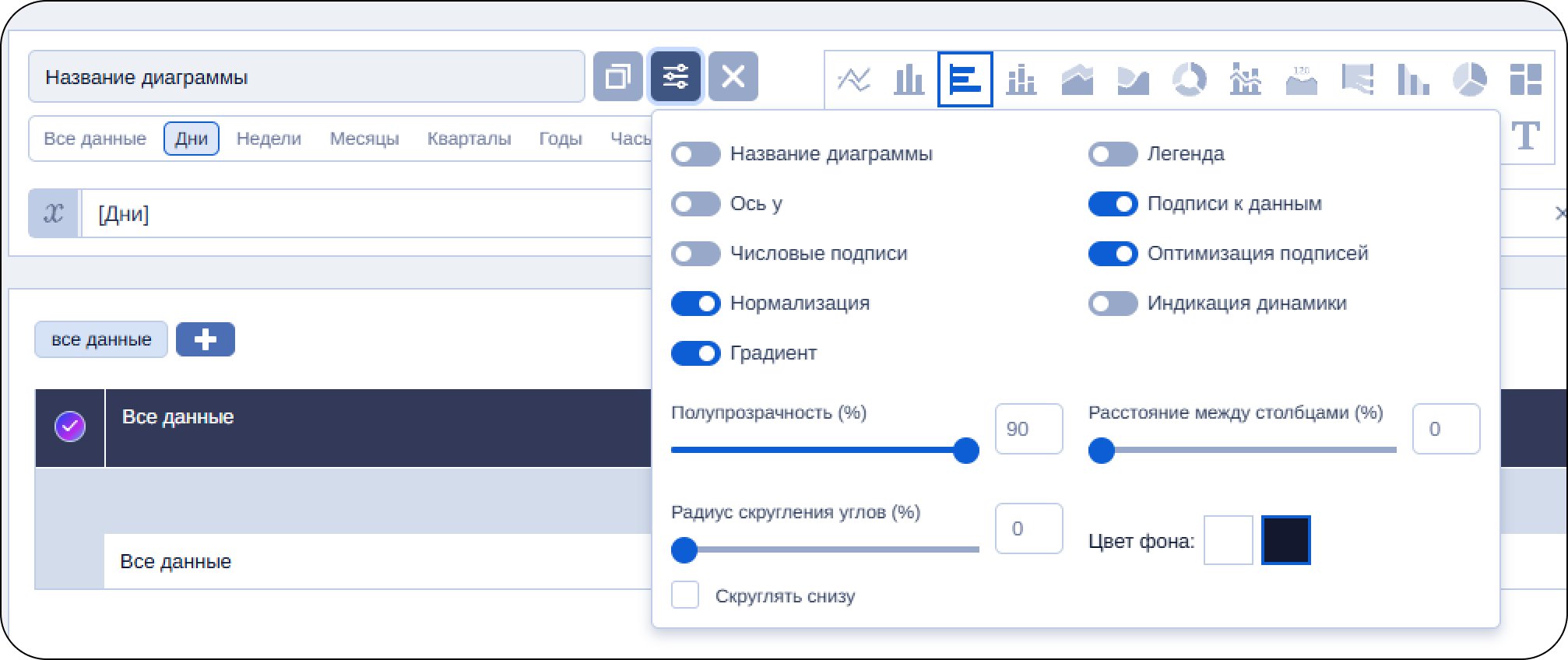1568x660 pixels.
Task: Click the duplicate chart icon button
Action: coord(618,77)
